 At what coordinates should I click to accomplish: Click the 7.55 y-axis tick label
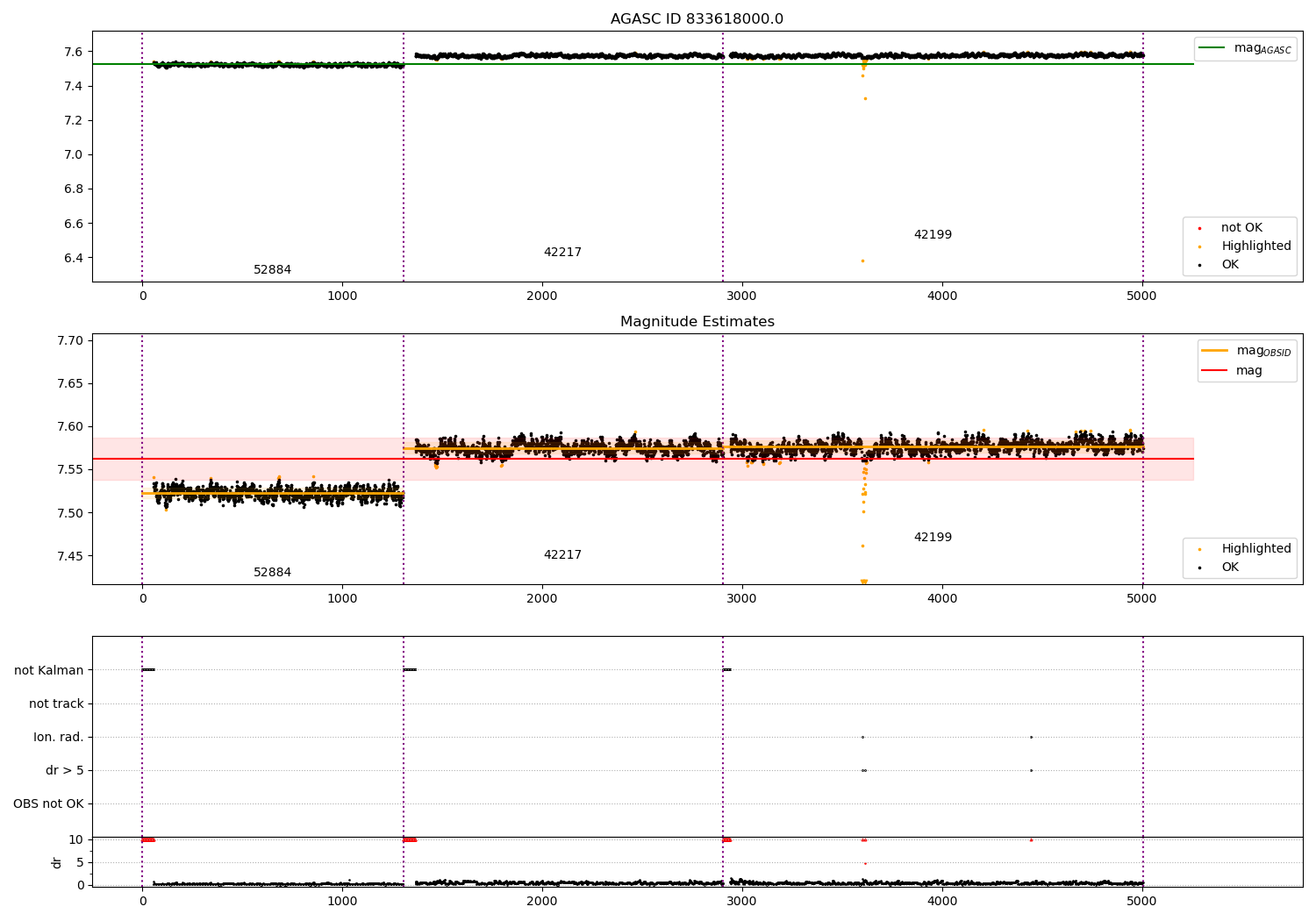69,470
